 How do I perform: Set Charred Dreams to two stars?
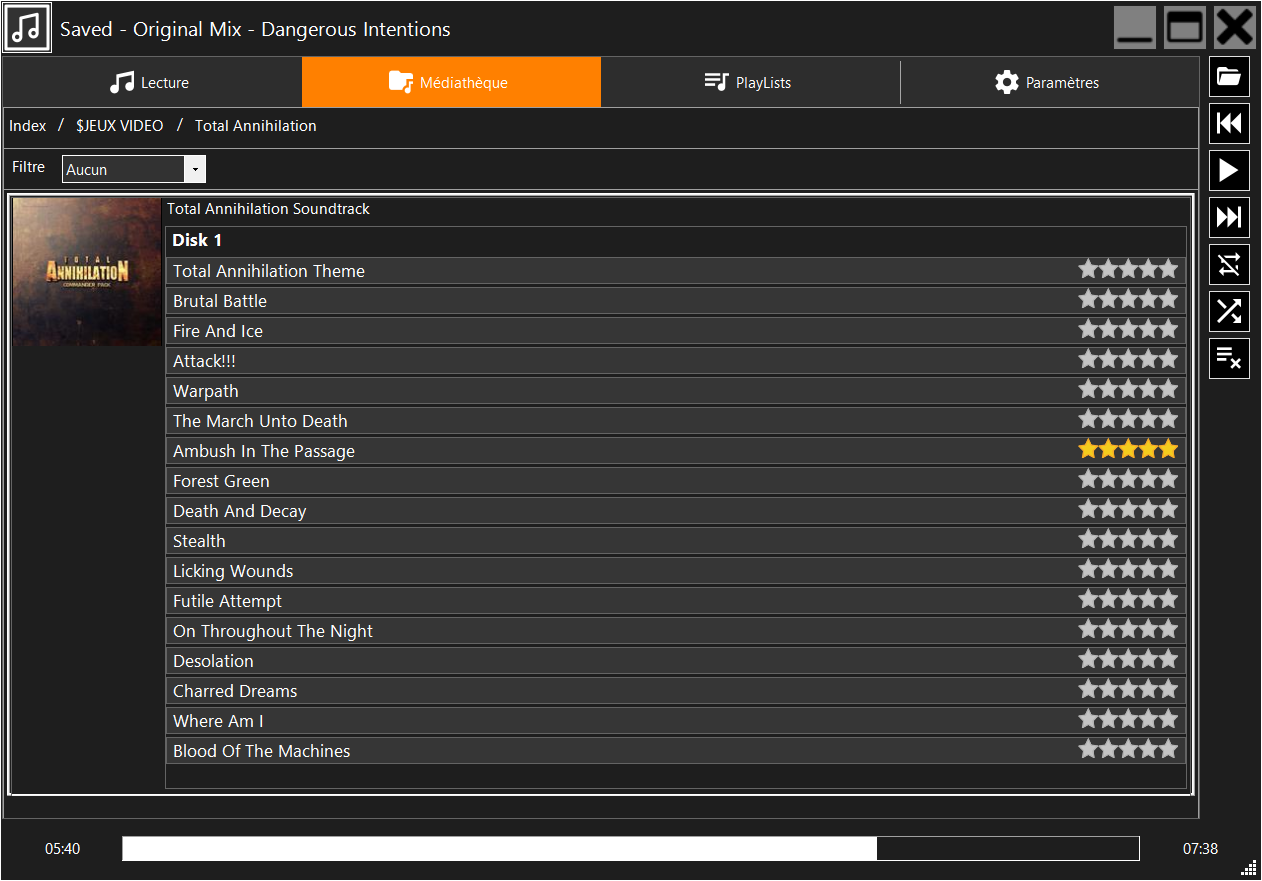click(1108, 689)
